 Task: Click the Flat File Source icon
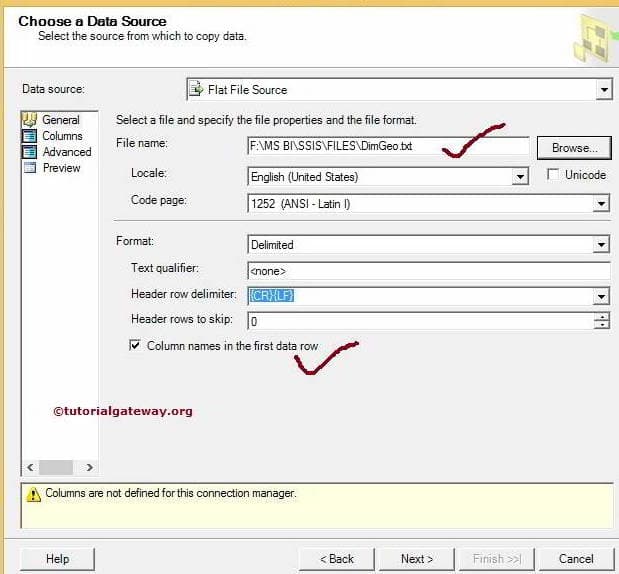(x=196, y=89)
